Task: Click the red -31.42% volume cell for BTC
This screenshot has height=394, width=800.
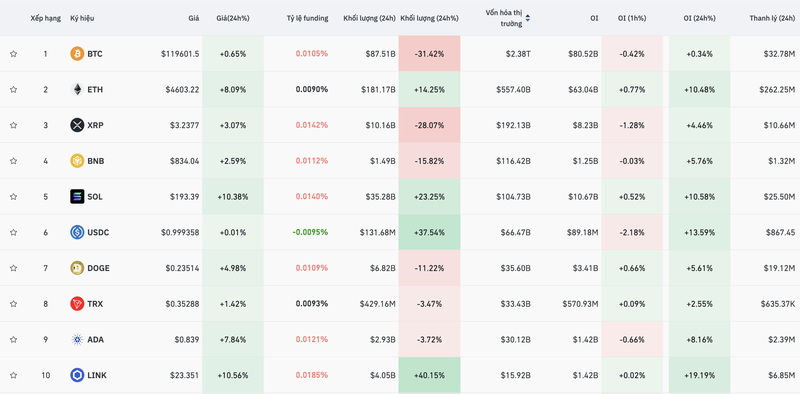Action: click(x=429, y=54)
